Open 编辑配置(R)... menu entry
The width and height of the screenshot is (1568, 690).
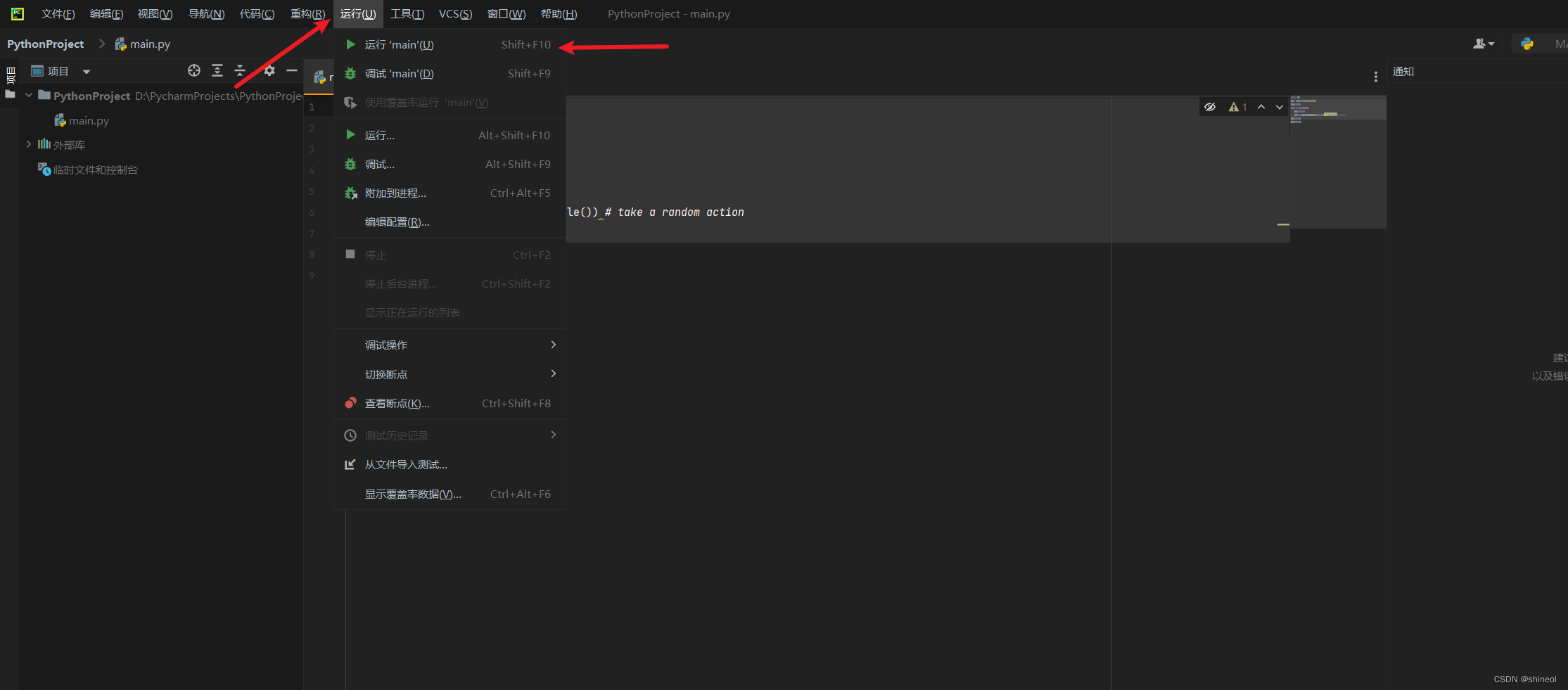(x=450, y=222)
